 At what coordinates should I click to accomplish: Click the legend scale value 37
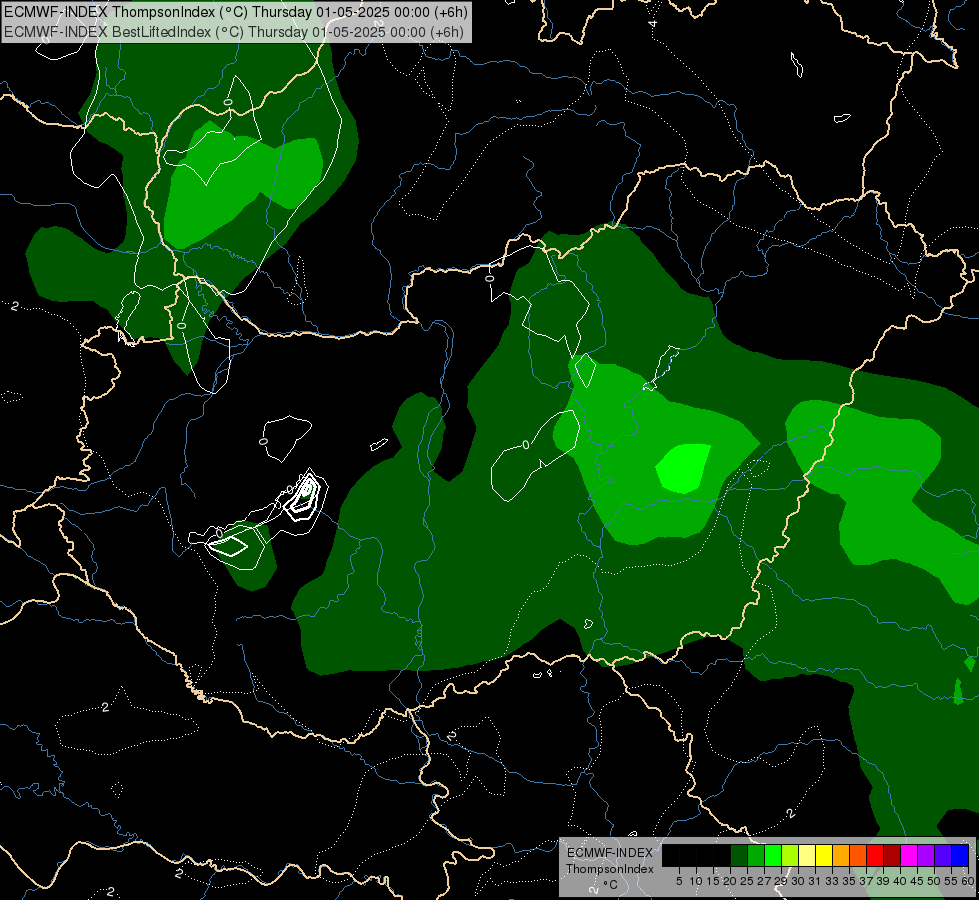coord(866,881)
